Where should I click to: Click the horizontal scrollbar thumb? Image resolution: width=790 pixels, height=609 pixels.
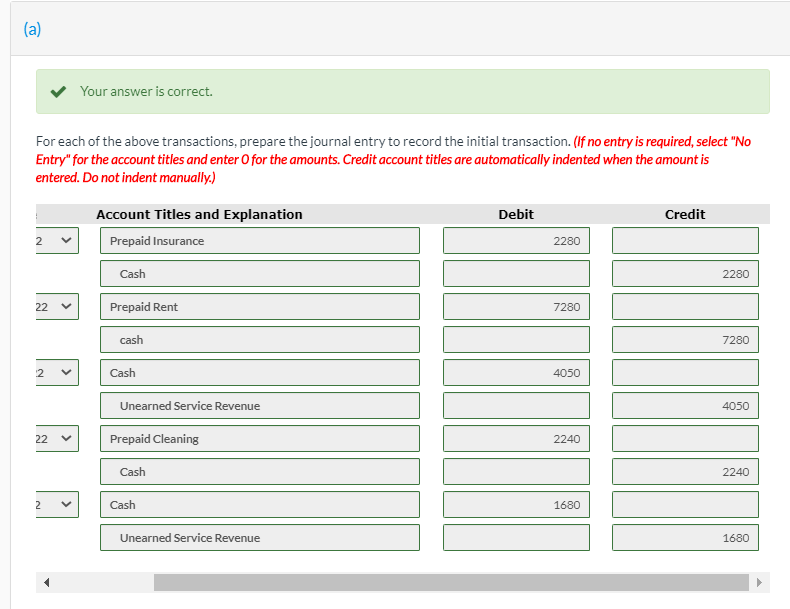point(451,582)
